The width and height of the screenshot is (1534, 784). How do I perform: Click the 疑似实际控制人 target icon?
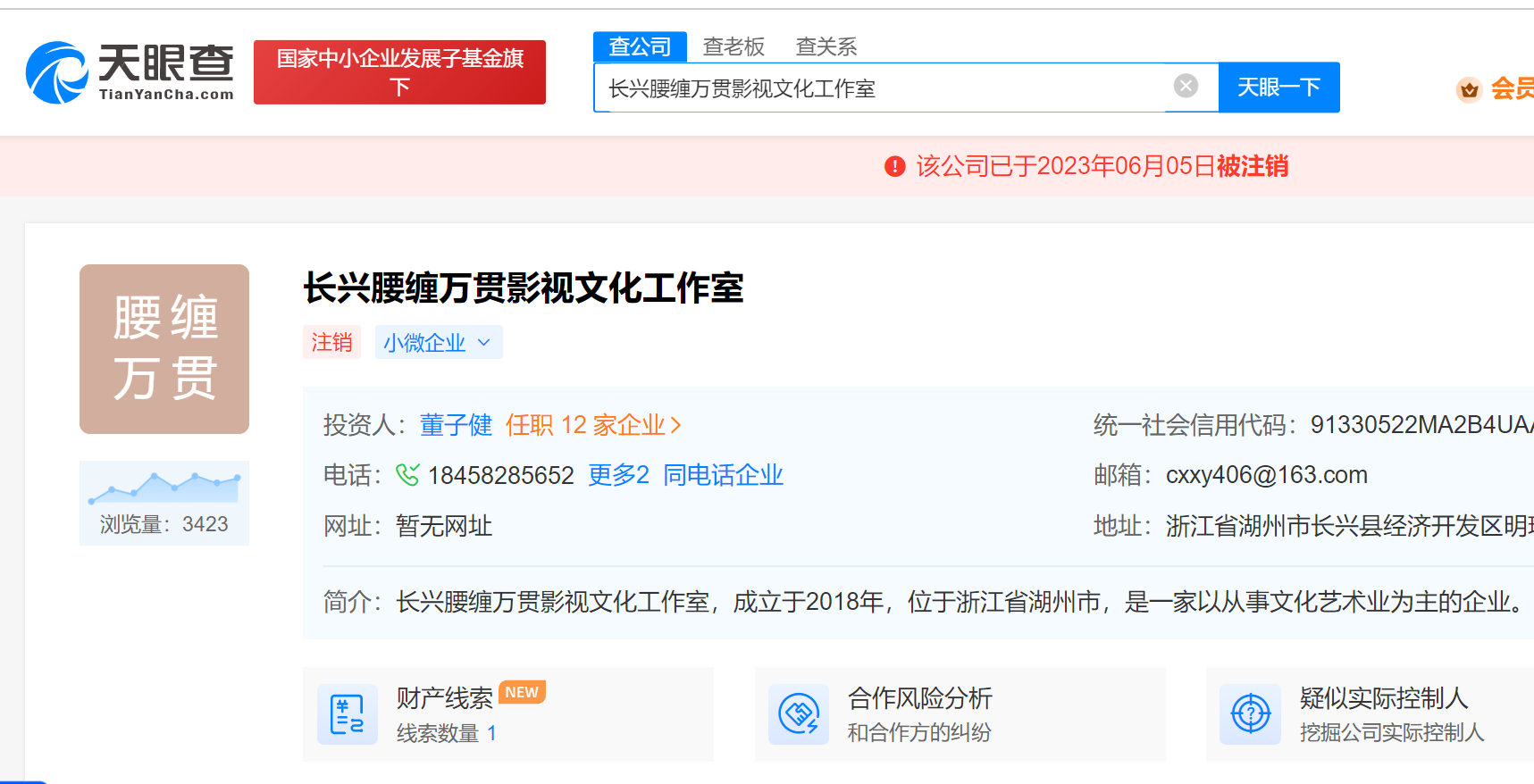pyautogui.click(x=1250, y=714)
